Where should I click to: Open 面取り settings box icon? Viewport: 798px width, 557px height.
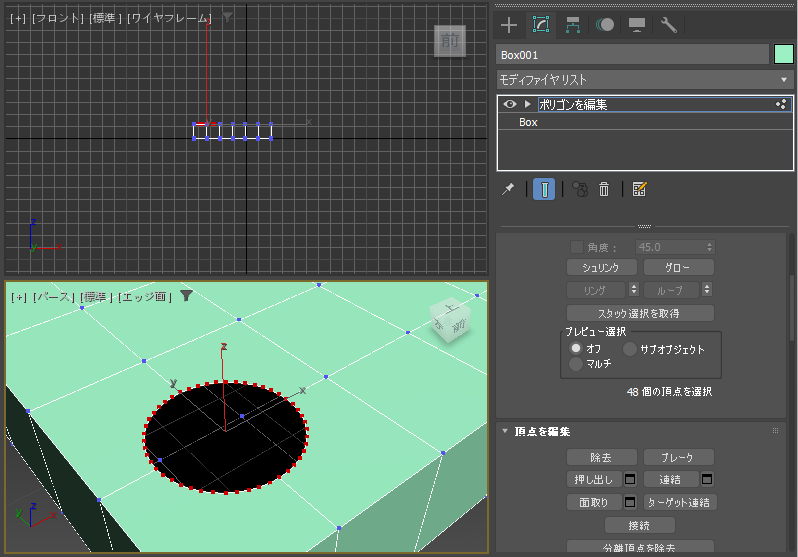(x=630, y=503)
